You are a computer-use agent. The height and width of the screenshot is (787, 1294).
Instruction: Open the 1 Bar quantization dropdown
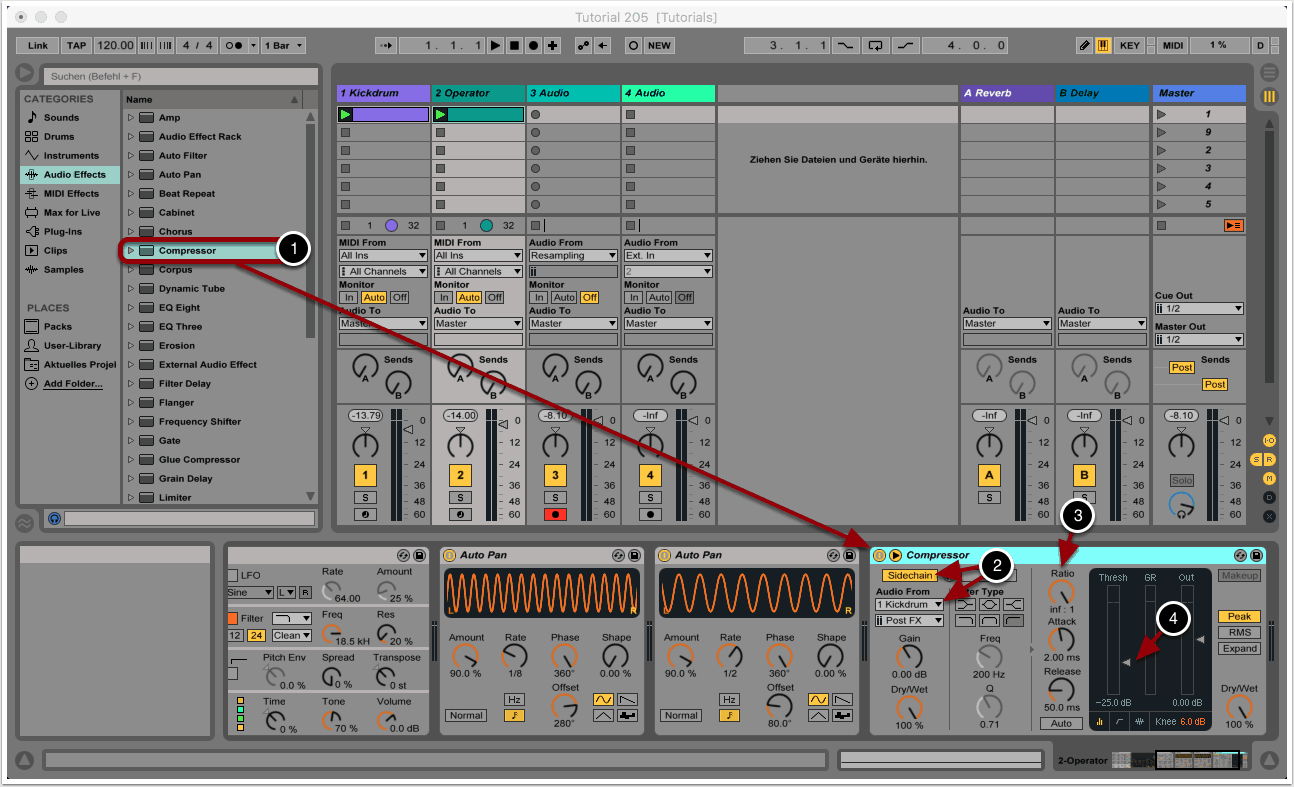[x=284, y=46]
